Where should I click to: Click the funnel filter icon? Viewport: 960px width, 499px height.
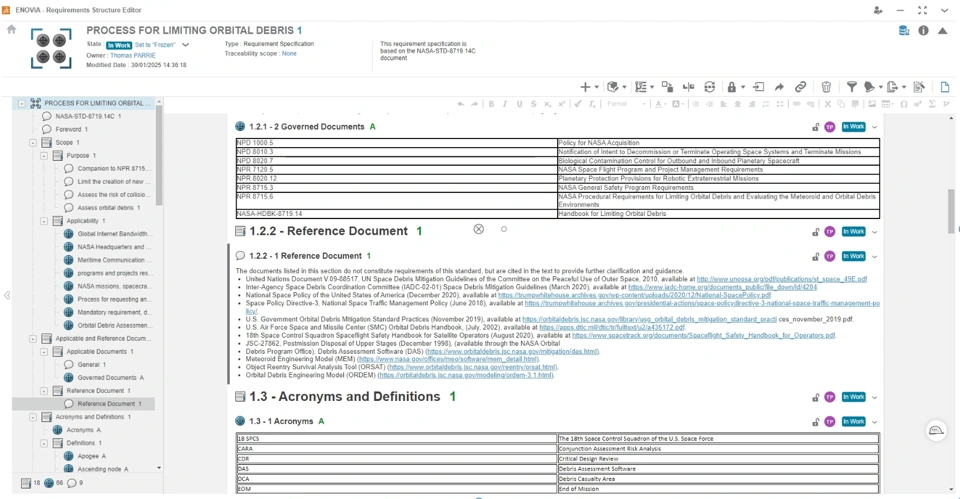pyautogui.click(x=851, y=87)
